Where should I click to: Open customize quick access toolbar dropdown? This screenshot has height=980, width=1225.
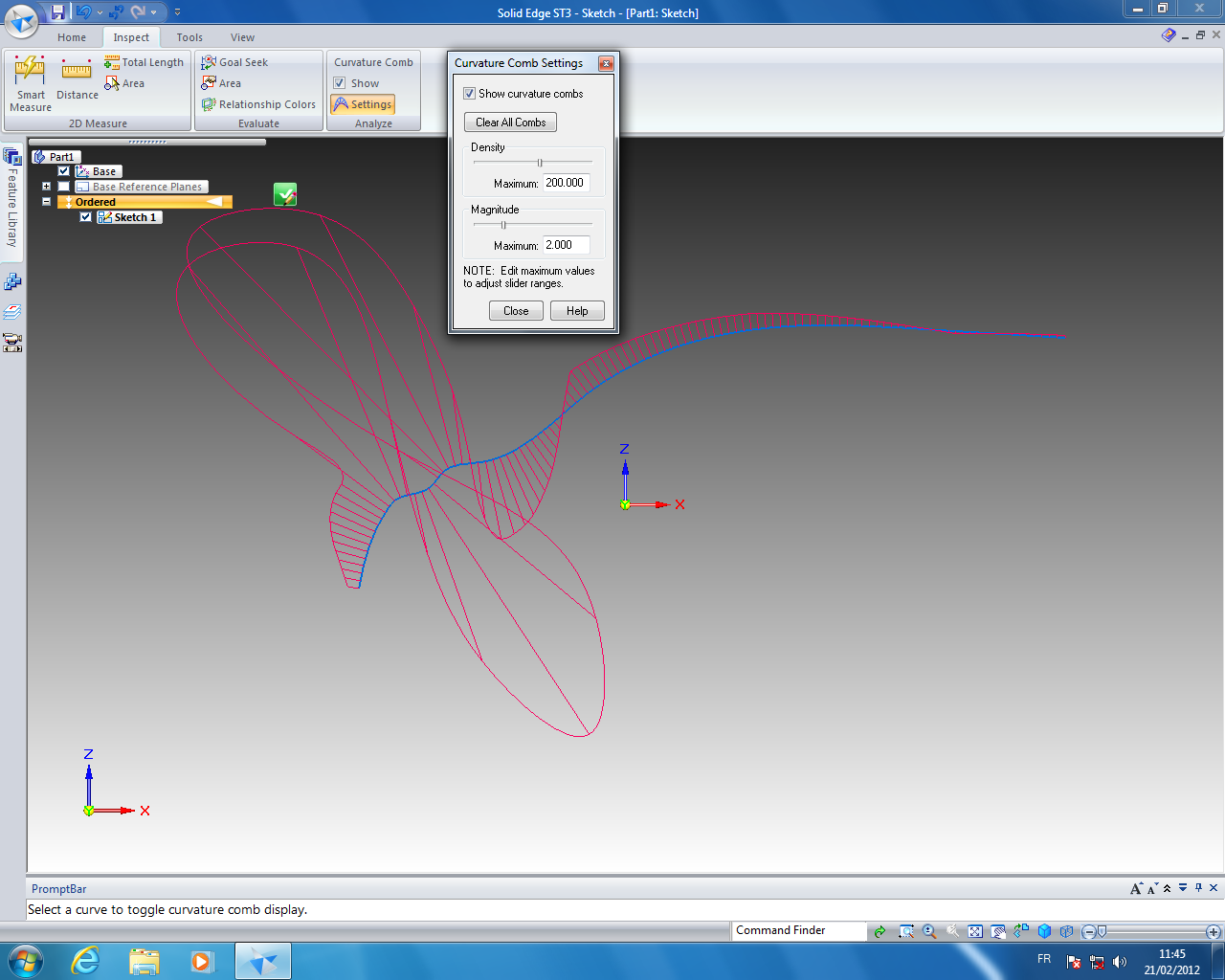[177, 12]
